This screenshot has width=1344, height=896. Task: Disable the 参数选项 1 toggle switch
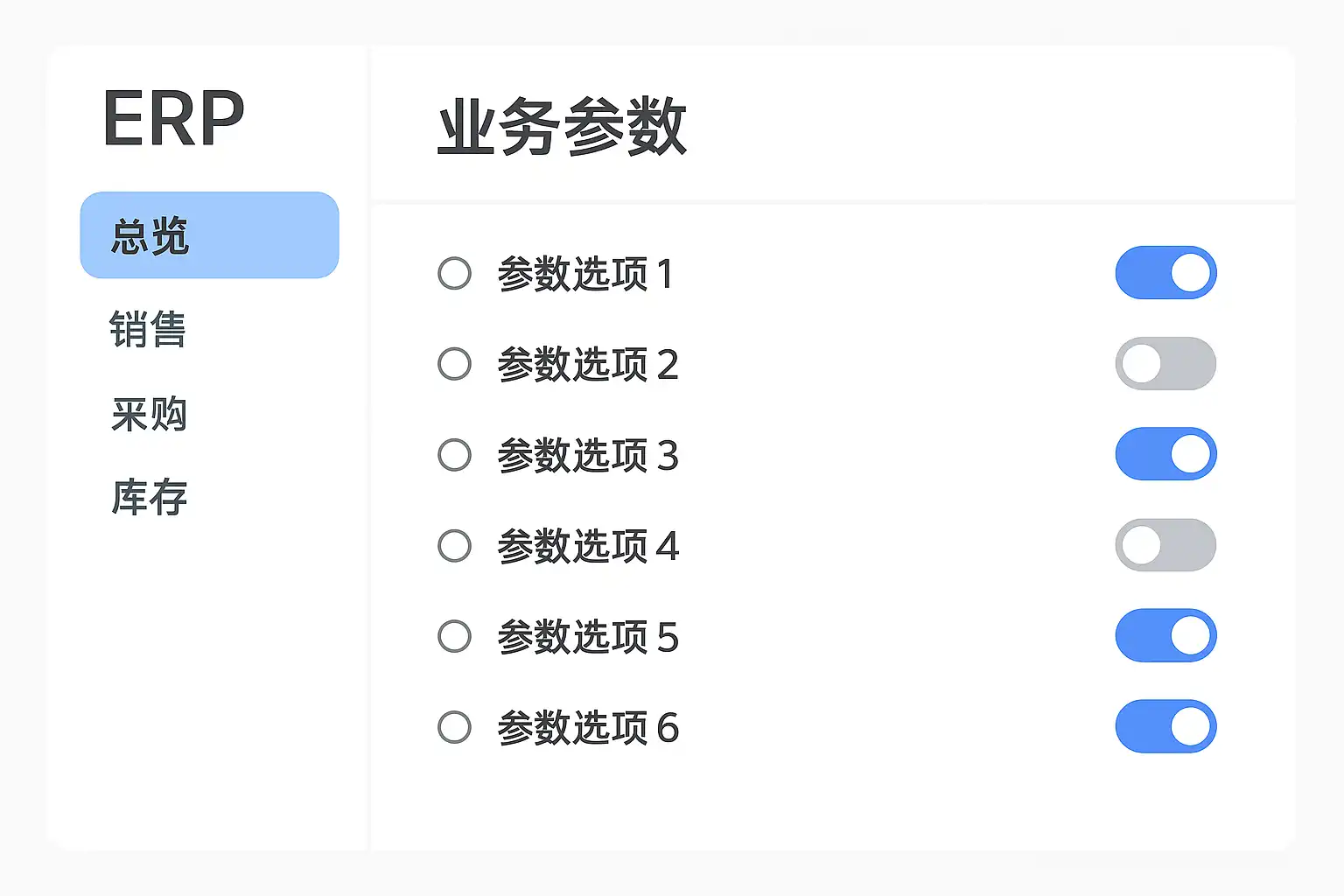1165,273
